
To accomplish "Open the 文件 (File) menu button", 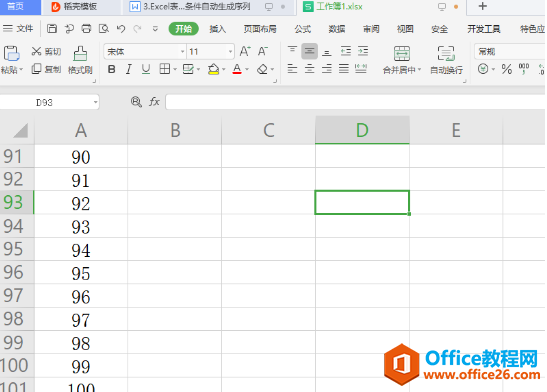I will 18,28.
